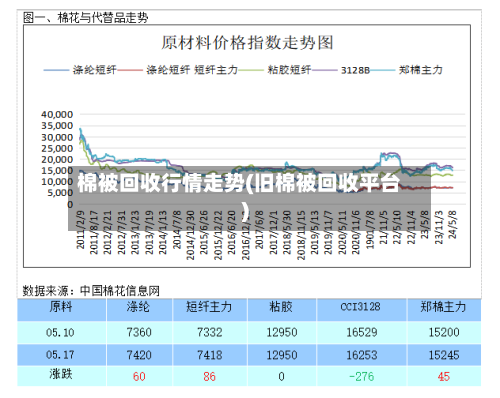The width and height of the screenshot is (500, 398).
Task: Click the purple legend line for 3128B
Action: [x=324, y=70]
